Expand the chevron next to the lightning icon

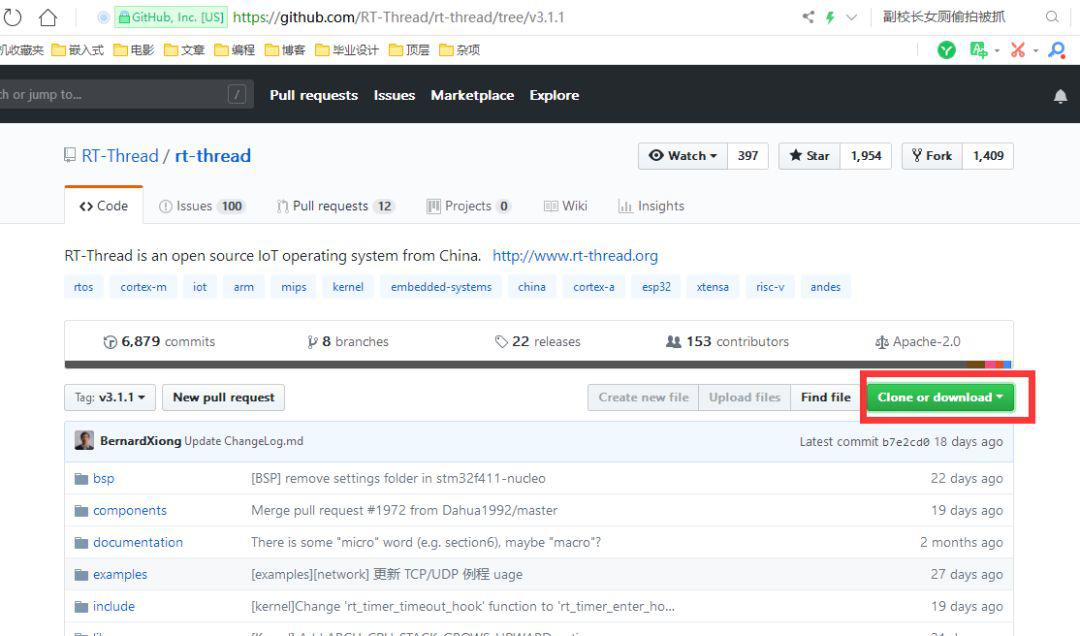click(x=851, y=17)
